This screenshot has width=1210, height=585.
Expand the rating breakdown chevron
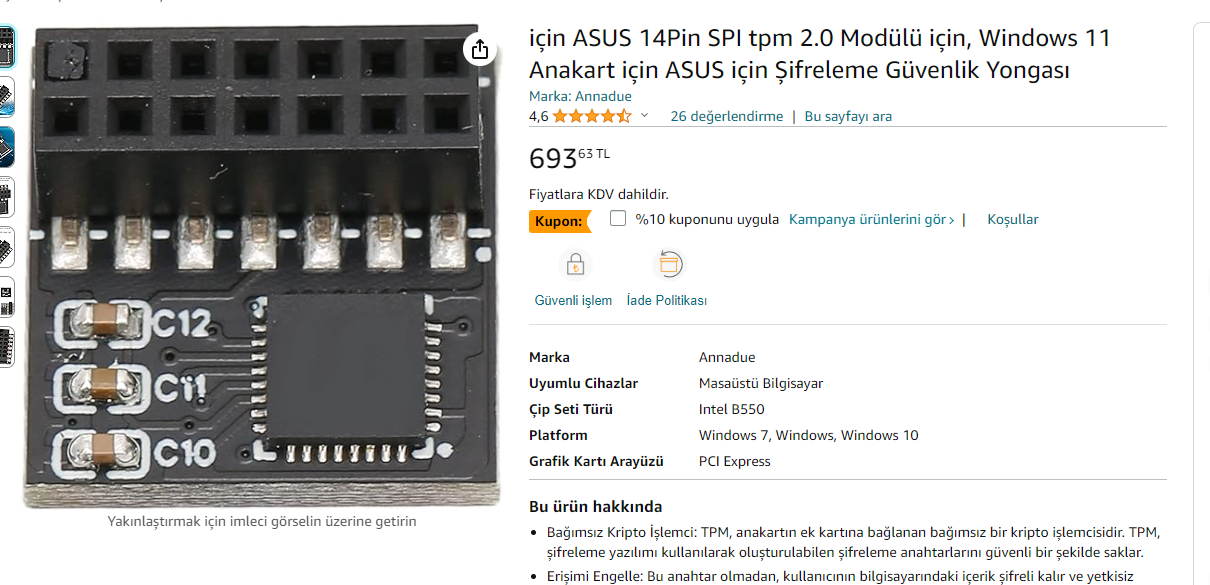(x=644, y=116)
